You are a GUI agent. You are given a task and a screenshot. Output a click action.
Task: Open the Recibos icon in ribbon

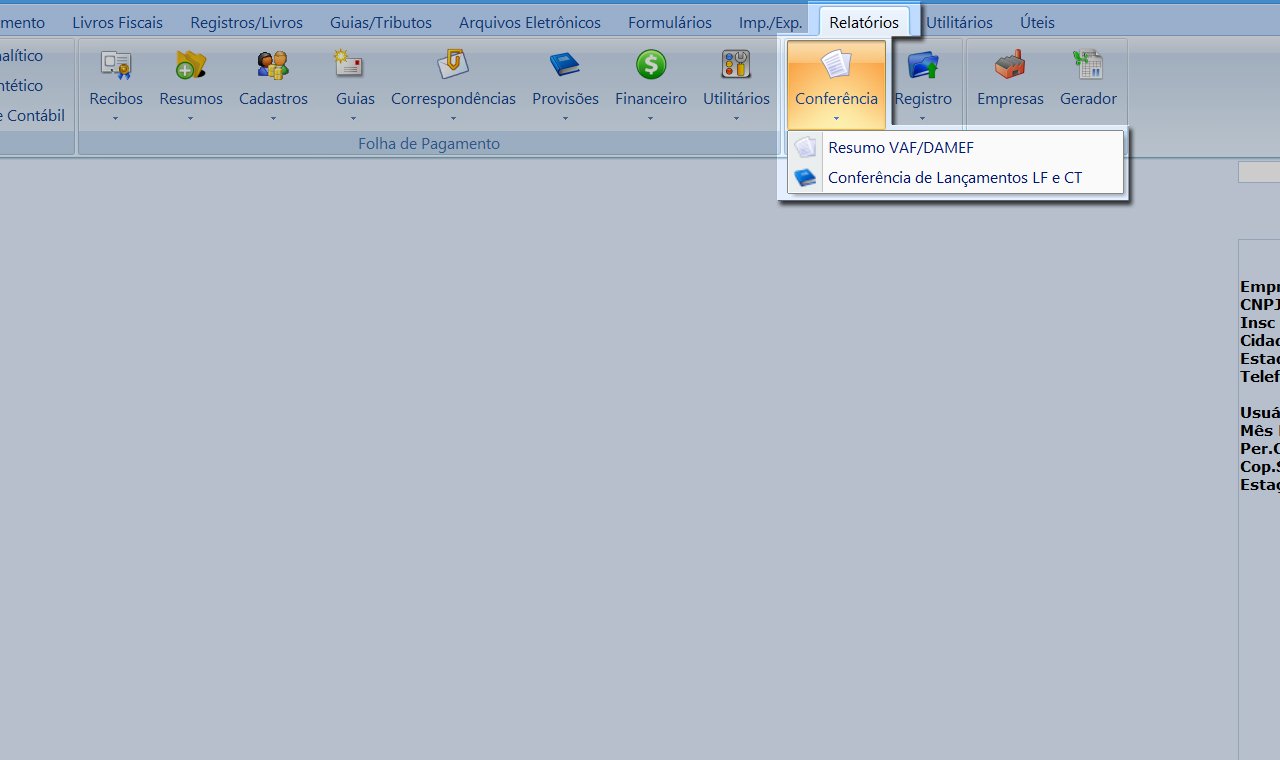coord(116,66)
